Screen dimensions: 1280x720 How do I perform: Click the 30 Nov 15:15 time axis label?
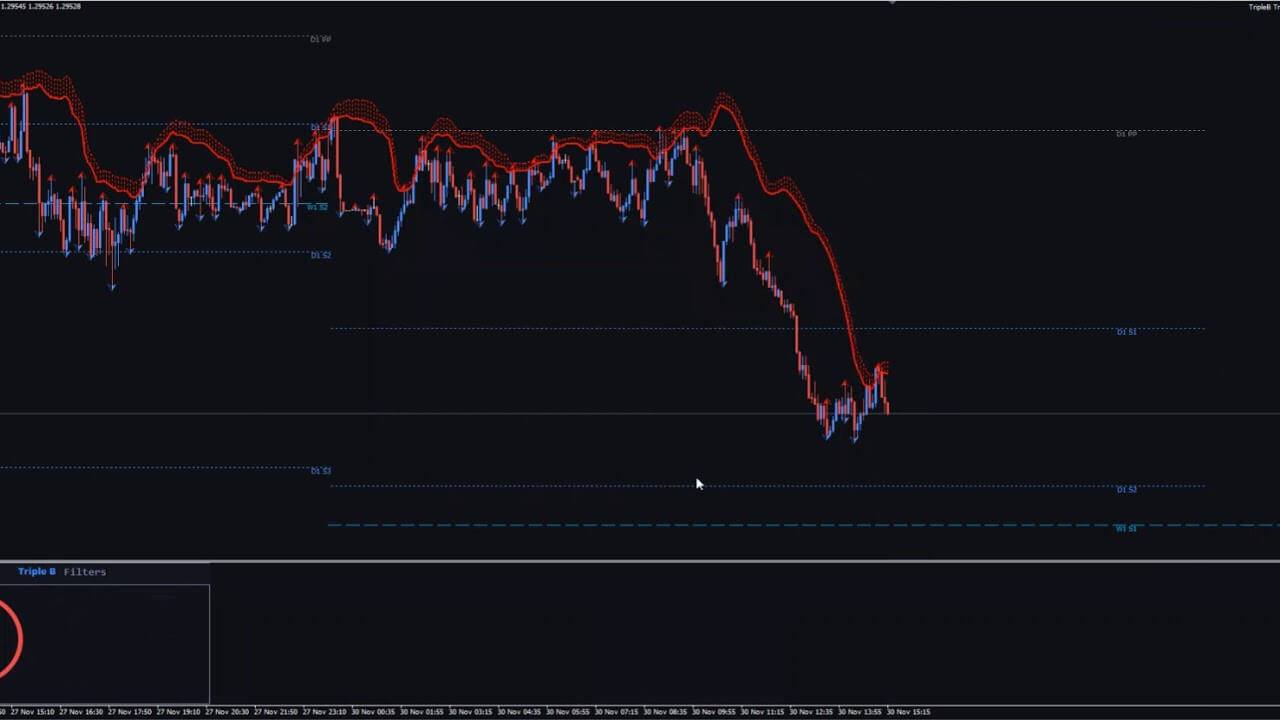coord(908,712)
